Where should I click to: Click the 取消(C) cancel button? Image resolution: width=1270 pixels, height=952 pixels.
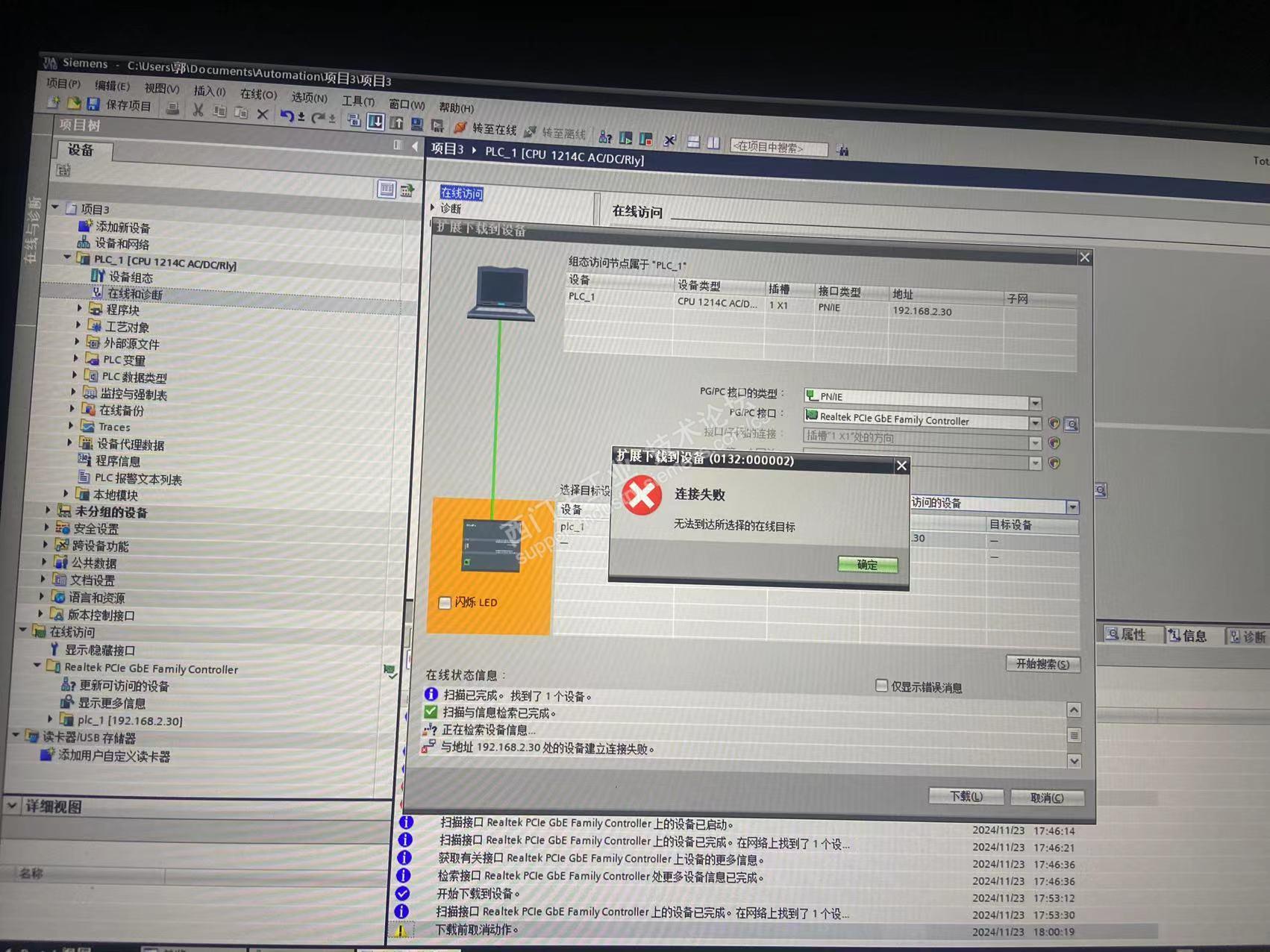tap(1047, 798)
